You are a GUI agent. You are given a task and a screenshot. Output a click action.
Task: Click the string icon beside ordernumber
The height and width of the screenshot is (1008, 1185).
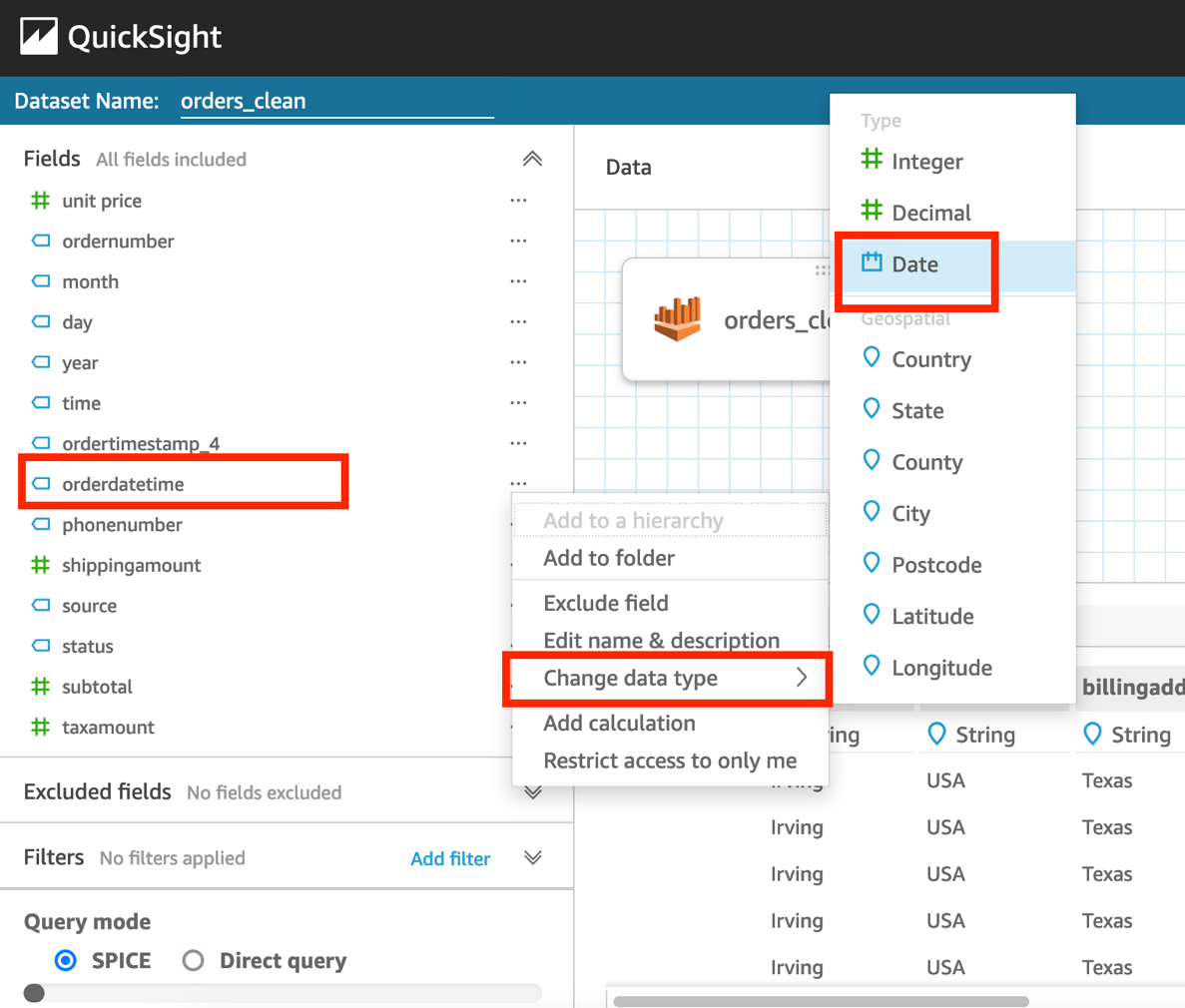(x=41, y=242)
